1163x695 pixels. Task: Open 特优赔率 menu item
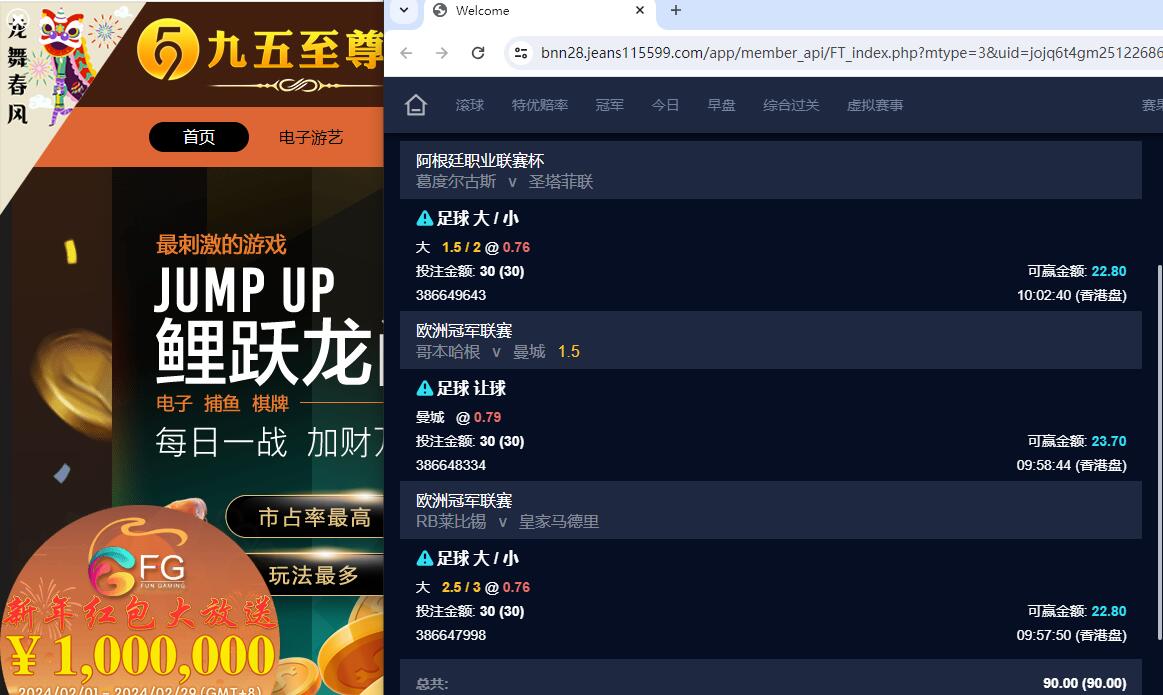[540, 105]
